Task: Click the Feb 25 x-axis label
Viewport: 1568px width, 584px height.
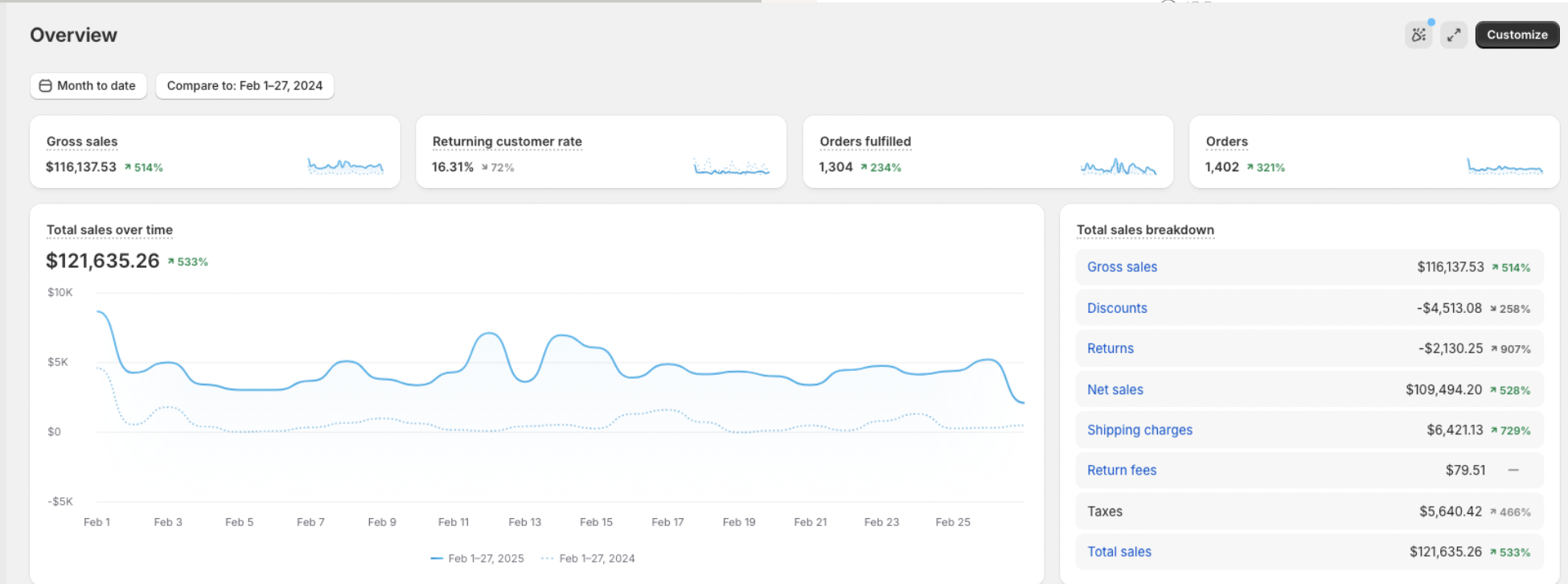Action: (x=953, y=522)
